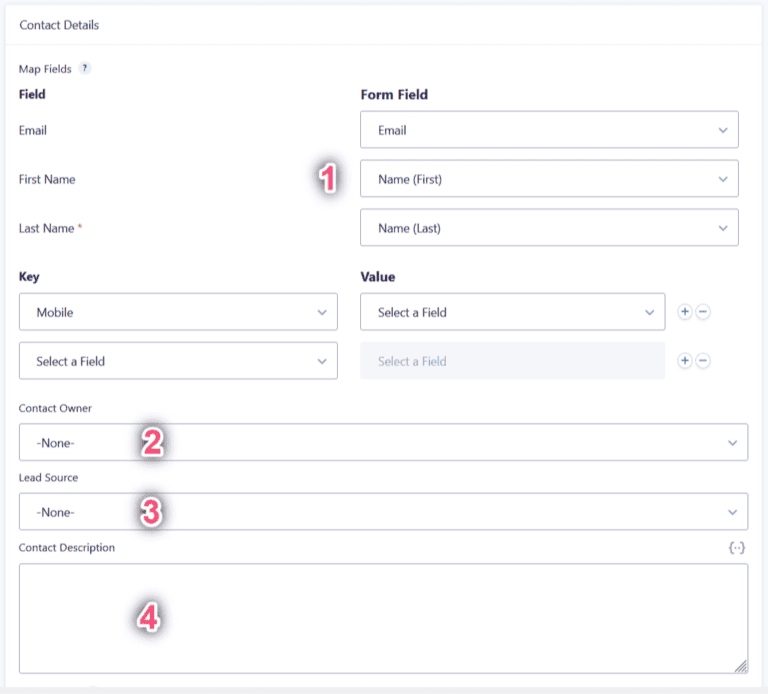Add a row using plus icon on second key row
Image resolution: width=768 pixels, height=694 pixels.
tap(685, 361)
